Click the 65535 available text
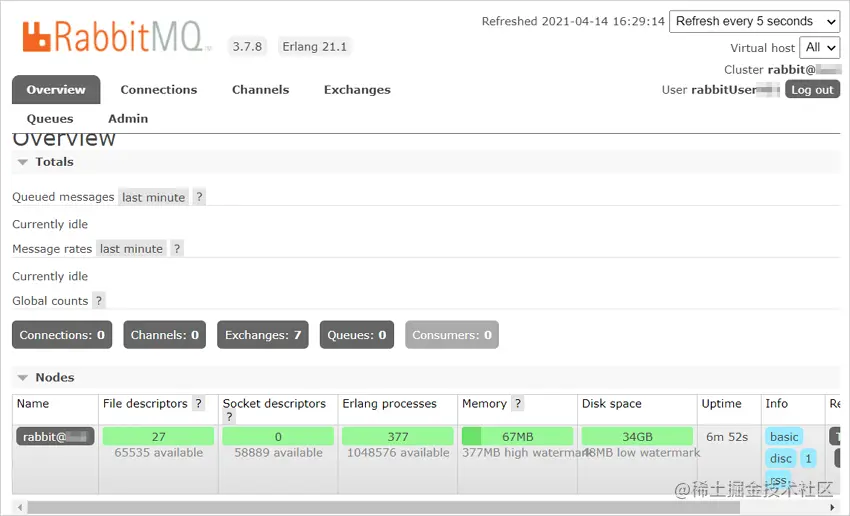 point(158,453)
